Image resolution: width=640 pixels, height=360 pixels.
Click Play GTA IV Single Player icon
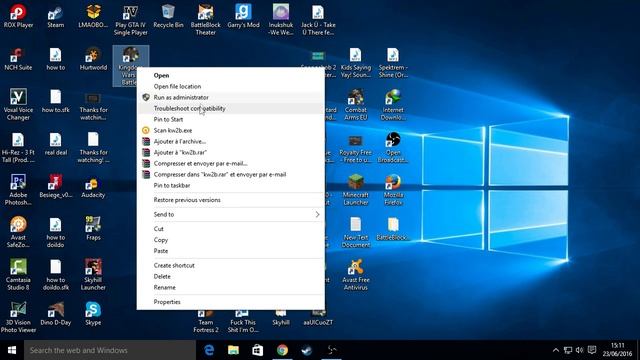[x=131, y=20]
